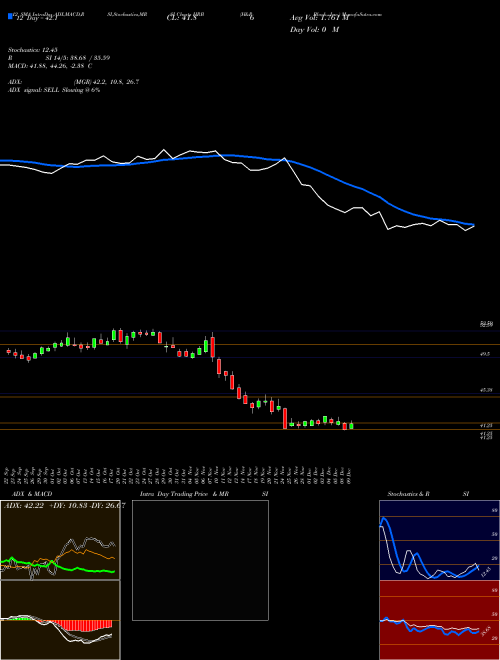Click the '49.5' price axis label
Viewport: 500px width, 660px height.
click(485, 354)
